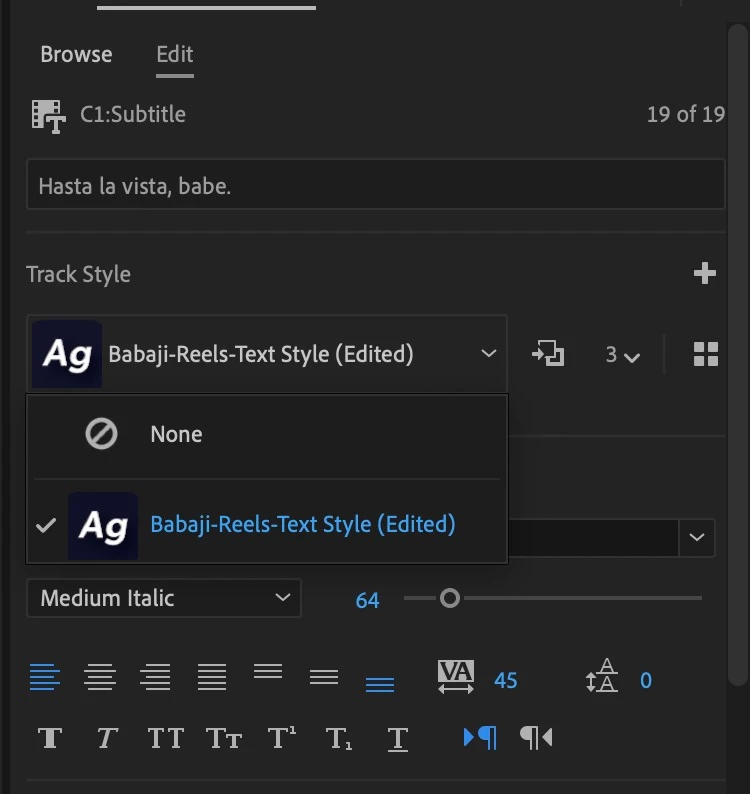This screenshot has width=750, height=794.
Task: Toggle All Caps style
Action: [165, 738]
